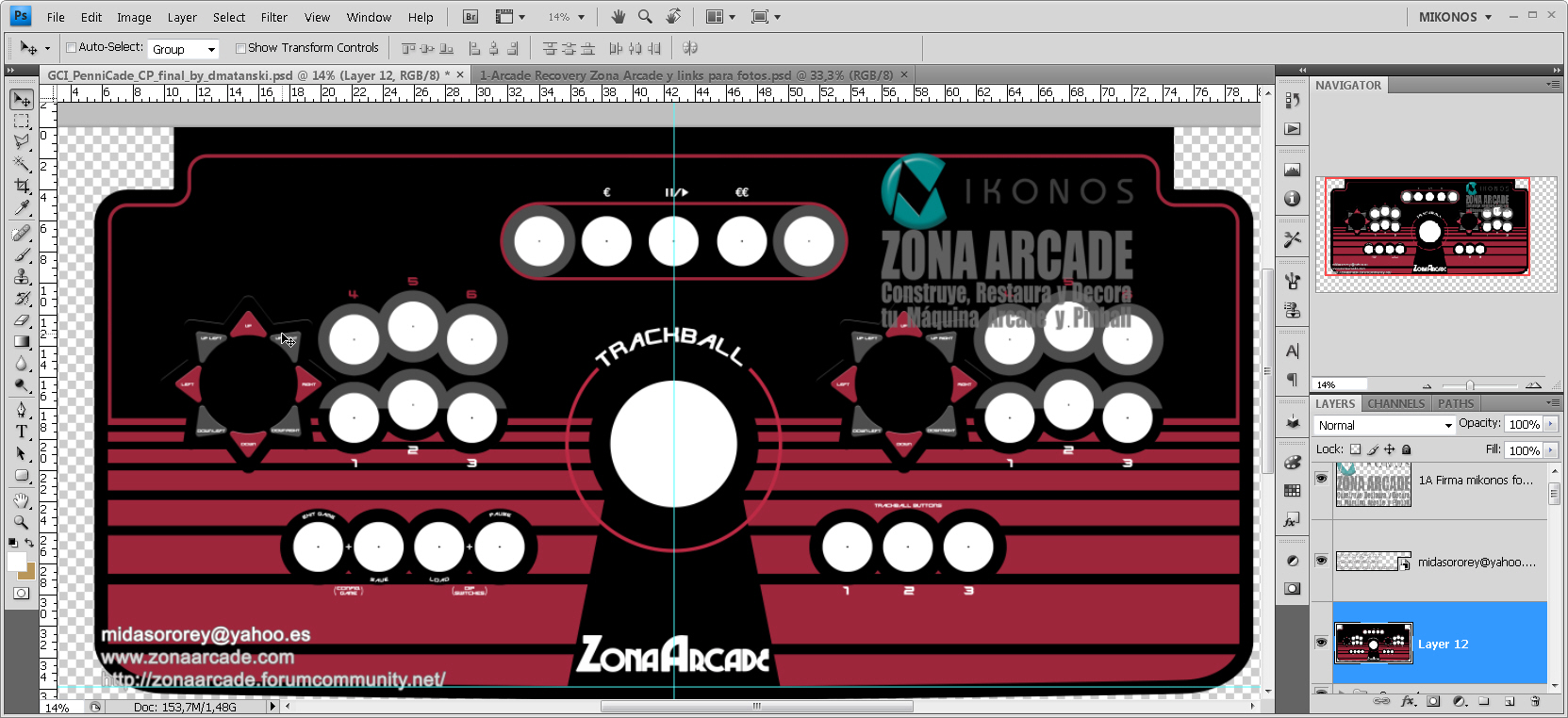1568x718 pixels.
Task: Click the foreground color swatch
Action: pos(16,562)
